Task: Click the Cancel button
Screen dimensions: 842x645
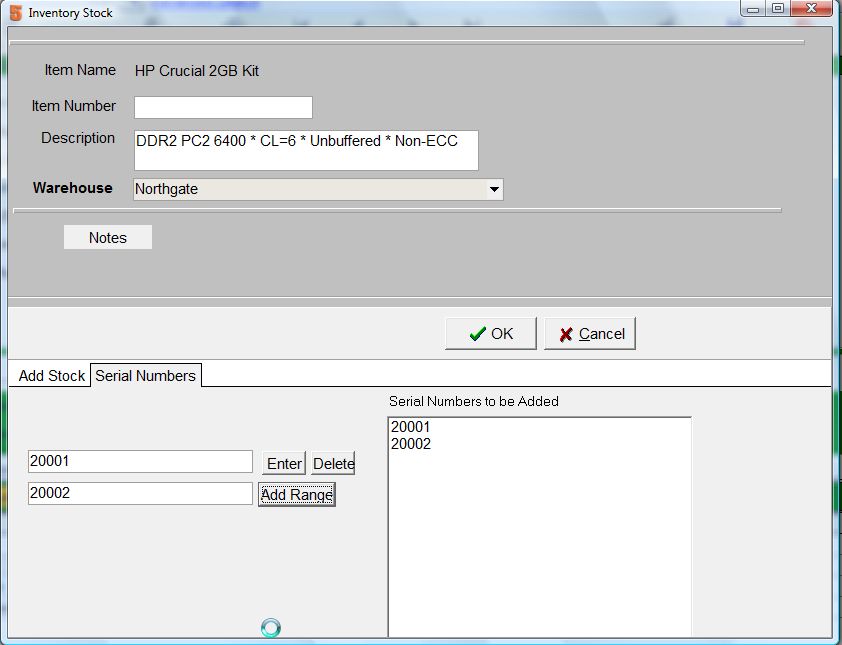Action: (590, 334)
